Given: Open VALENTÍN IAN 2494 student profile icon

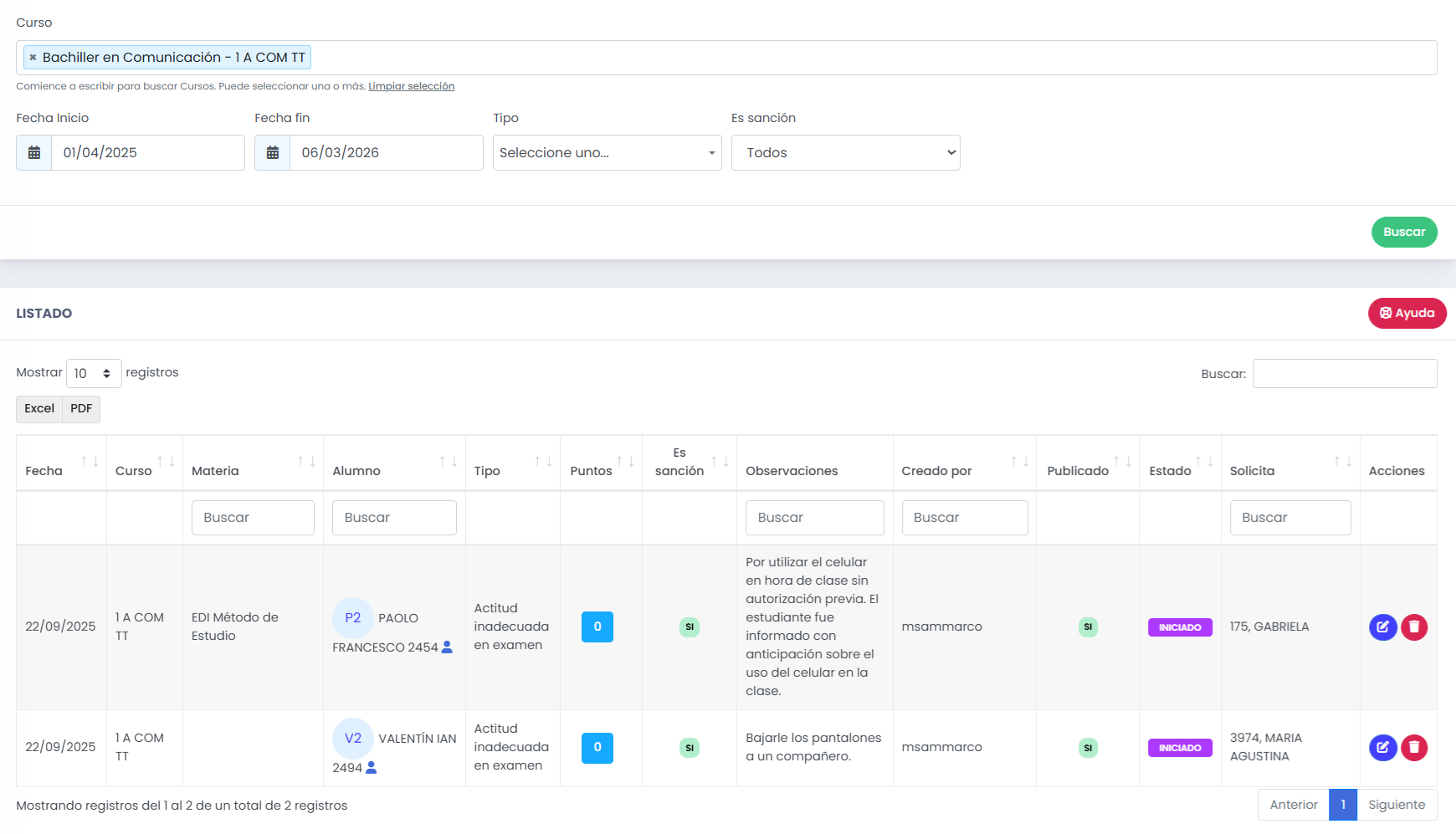Looking at the screenshot, I should click(x=372, y=768).
